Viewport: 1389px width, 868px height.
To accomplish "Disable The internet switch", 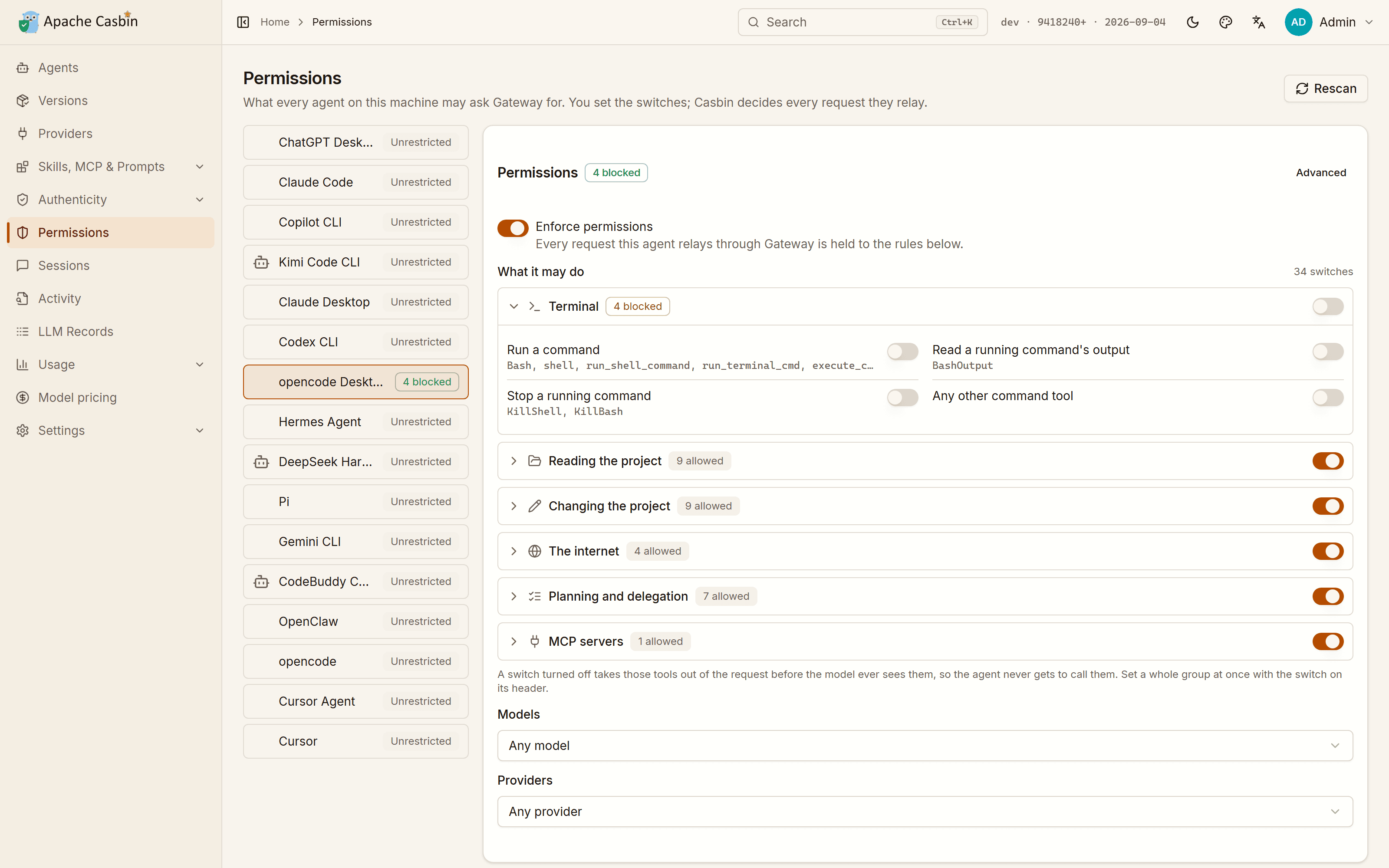I will 1328,551.
